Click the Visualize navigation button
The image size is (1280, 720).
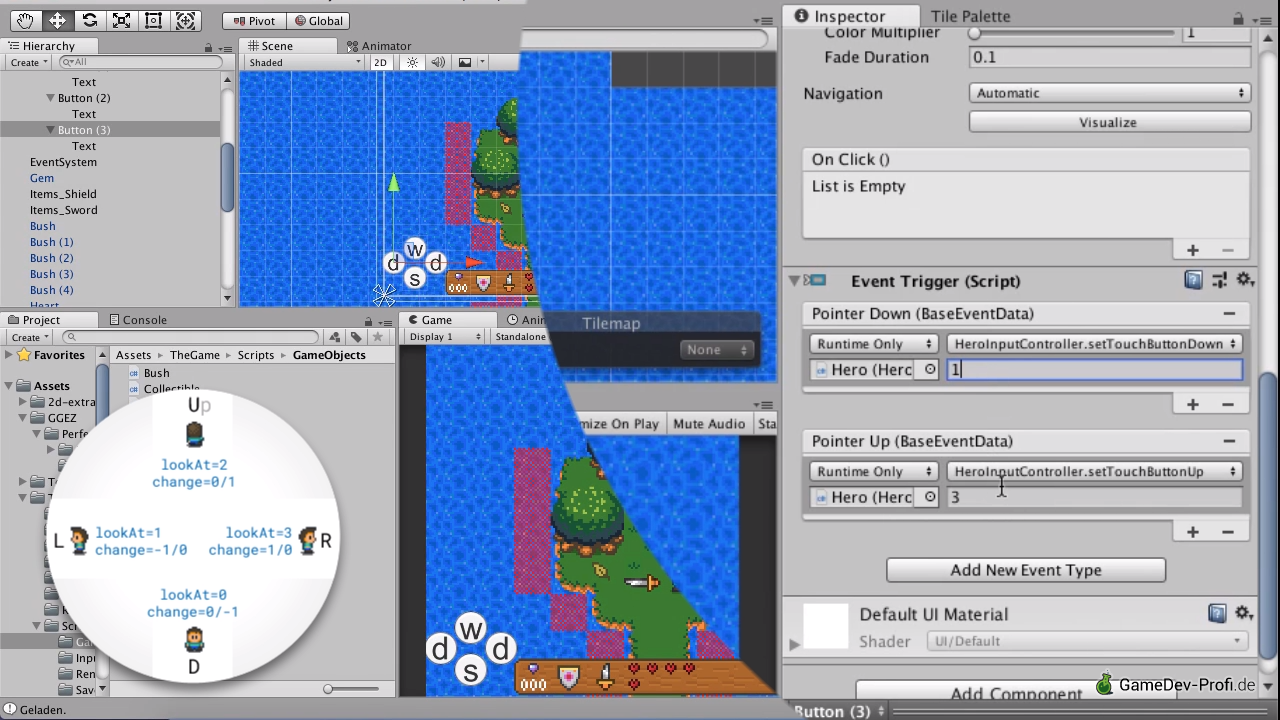click(1109, 122)
